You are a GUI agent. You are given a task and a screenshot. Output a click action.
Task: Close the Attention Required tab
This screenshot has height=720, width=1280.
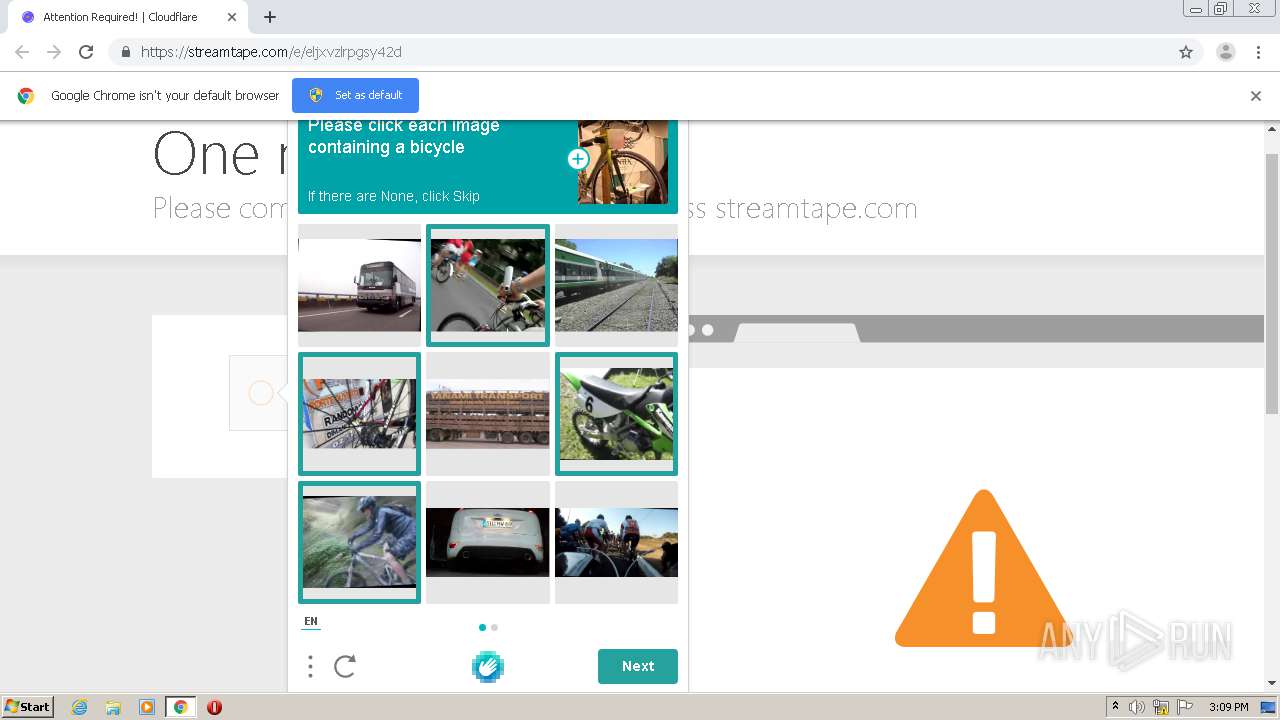point(232,17)
